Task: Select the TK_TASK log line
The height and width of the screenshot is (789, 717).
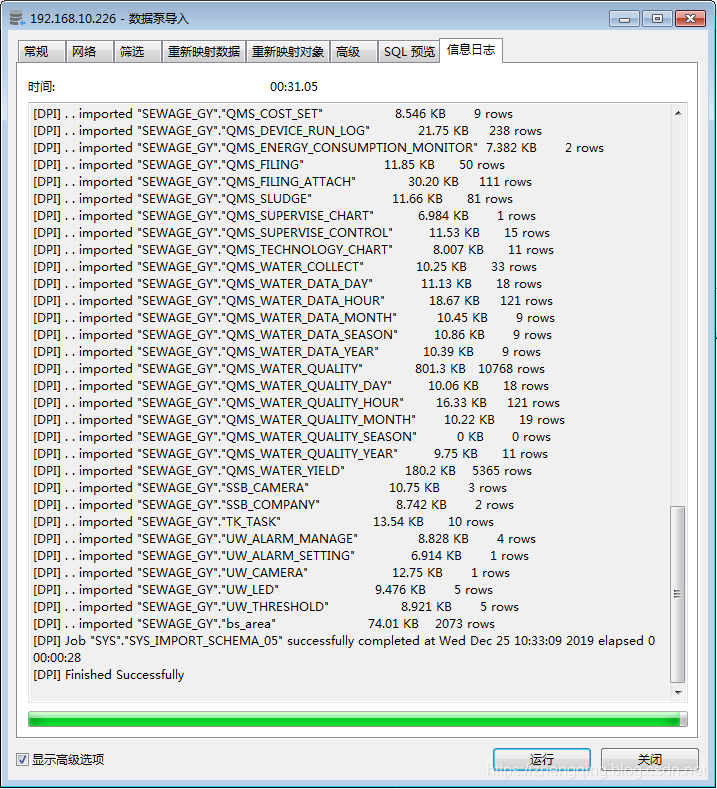Action: (263, 522)
